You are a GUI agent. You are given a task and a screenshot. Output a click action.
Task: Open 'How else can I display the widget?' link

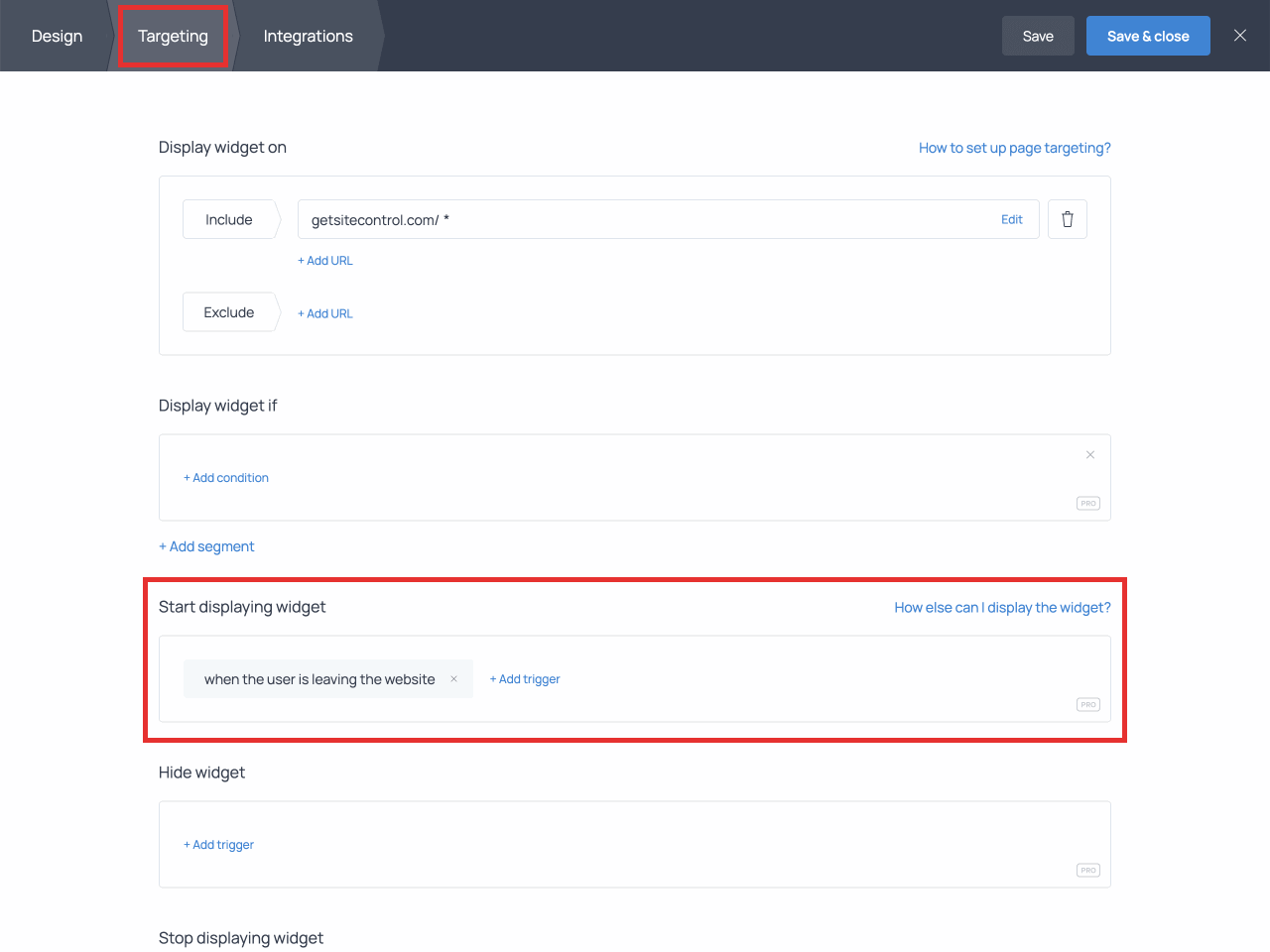[1002, 607]
